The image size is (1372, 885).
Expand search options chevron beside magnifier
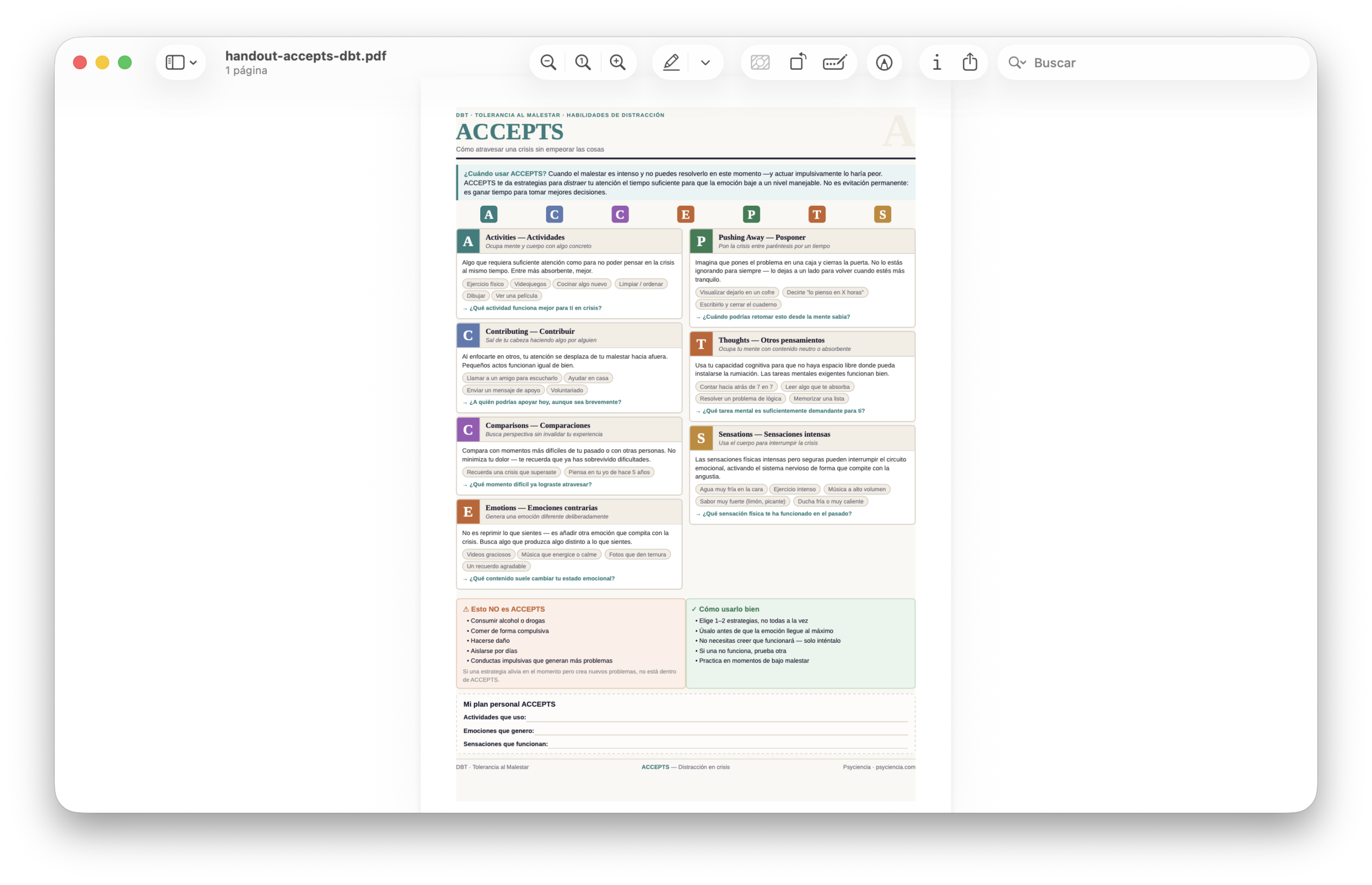[x=1023, y=62]
